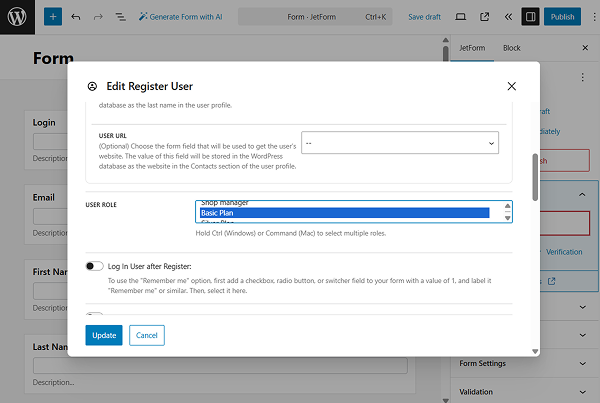Open the document overview list icon

(x=121, y=17)
